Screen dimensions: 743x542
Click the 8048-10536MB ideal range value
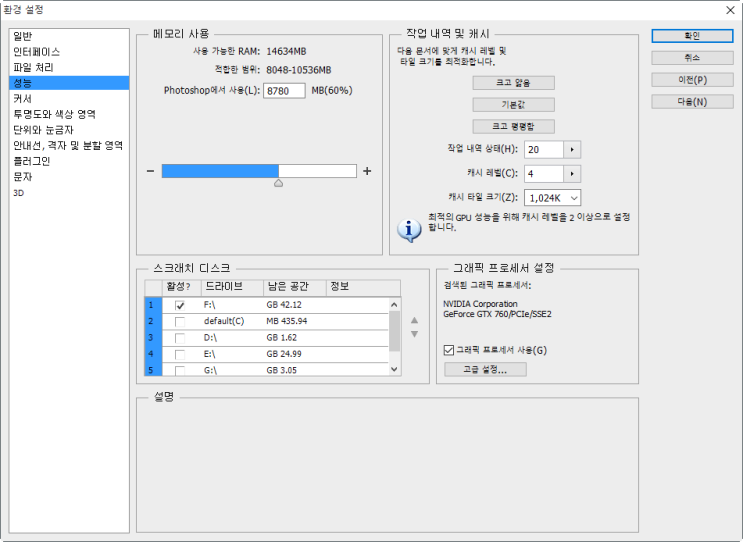[299, 70]
